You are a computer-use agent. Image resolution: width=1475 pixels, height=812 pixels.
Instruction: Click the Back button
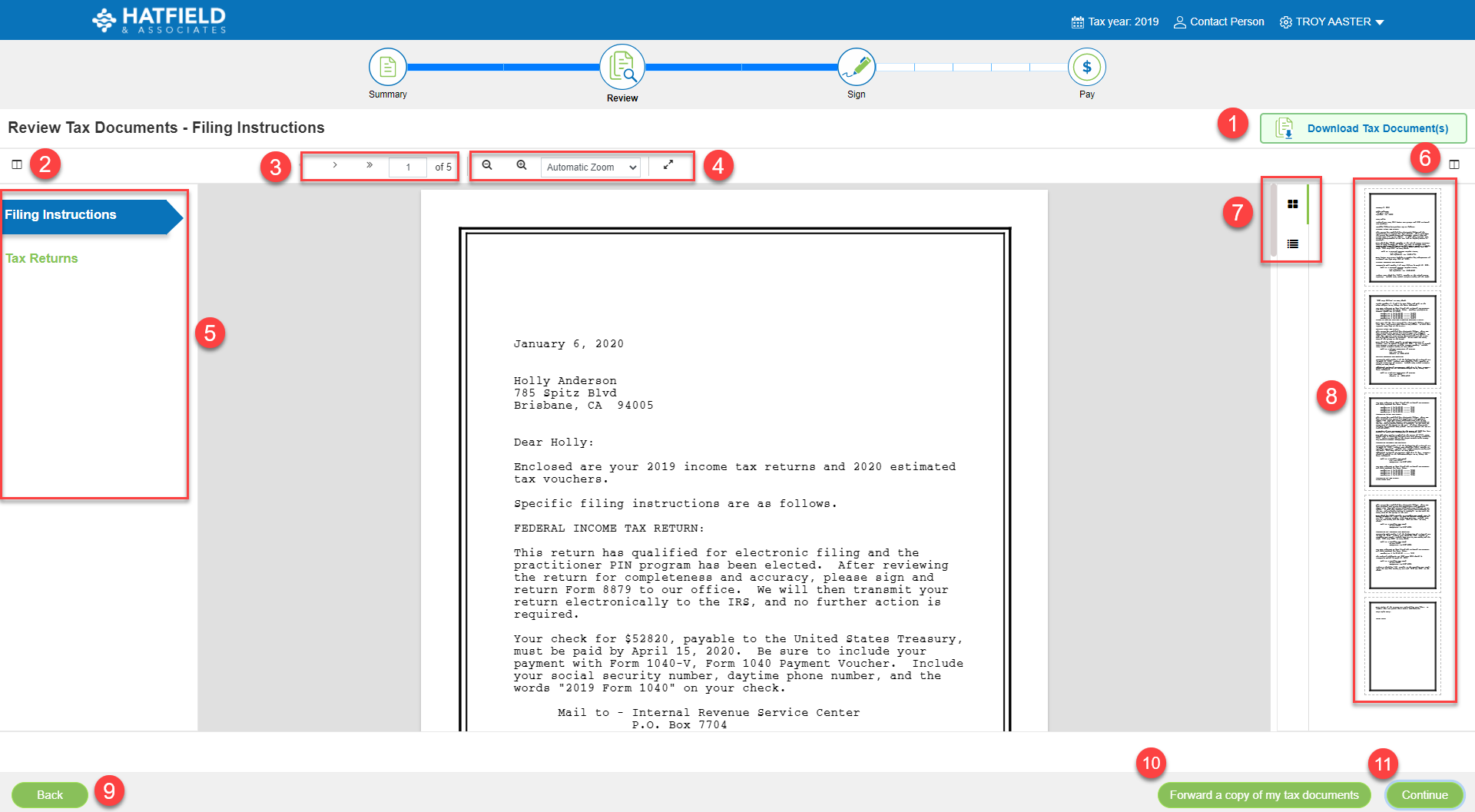tap(50, 795)
